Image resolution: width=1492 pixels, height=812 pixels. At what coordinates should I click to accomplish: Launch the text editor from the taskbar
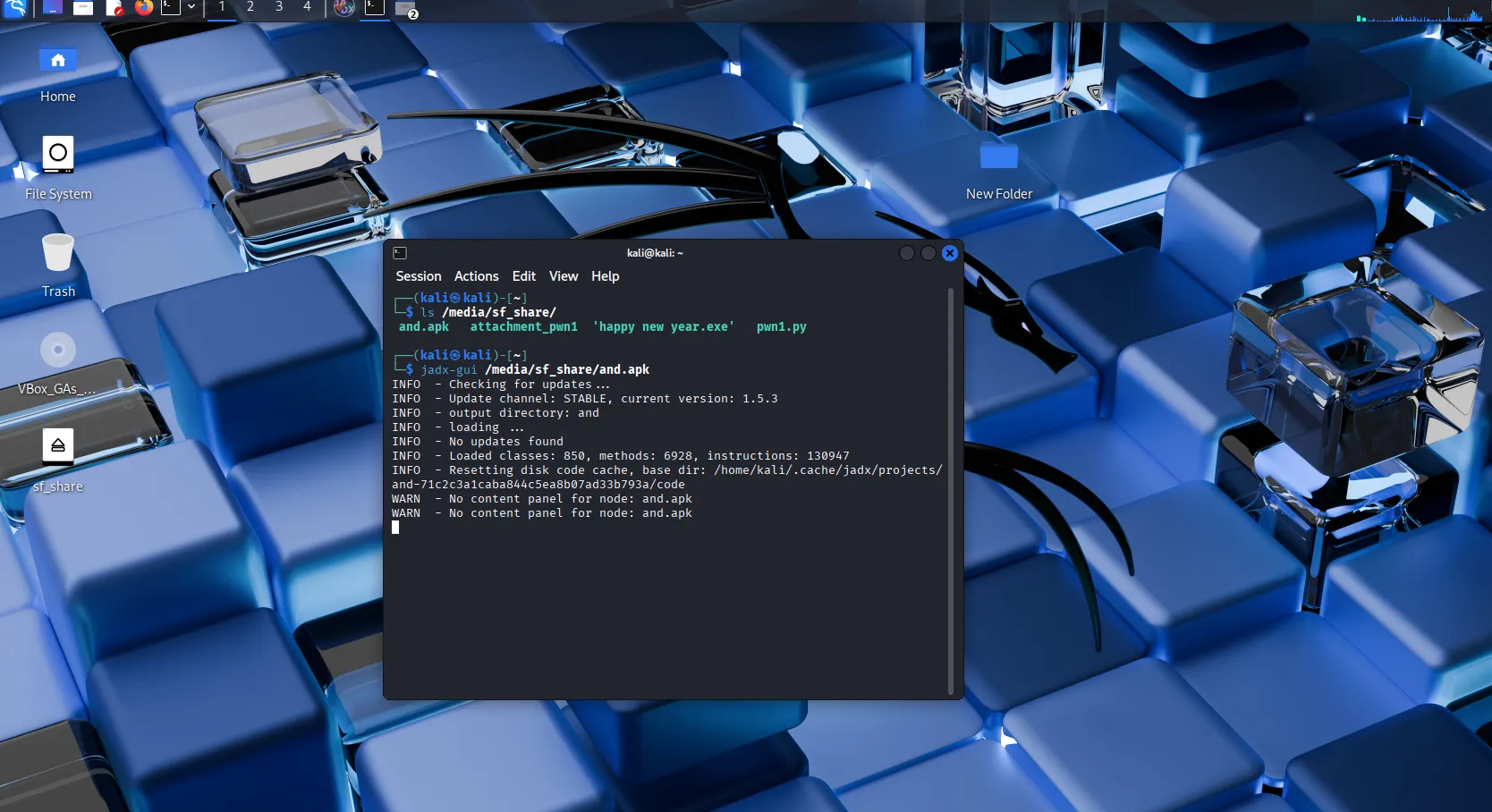tap(114, 9)
